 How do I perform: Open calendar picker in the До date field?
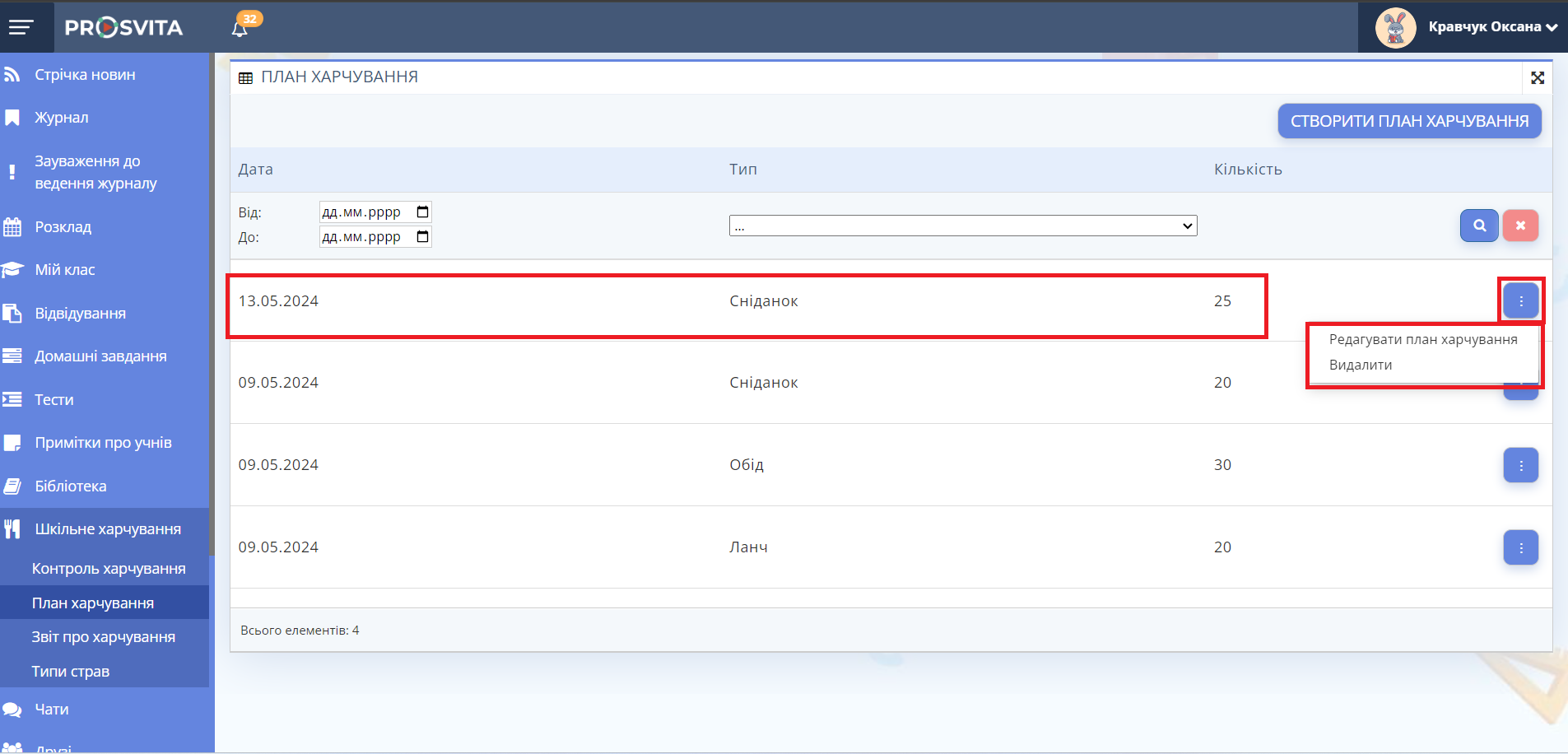(422, 237)
